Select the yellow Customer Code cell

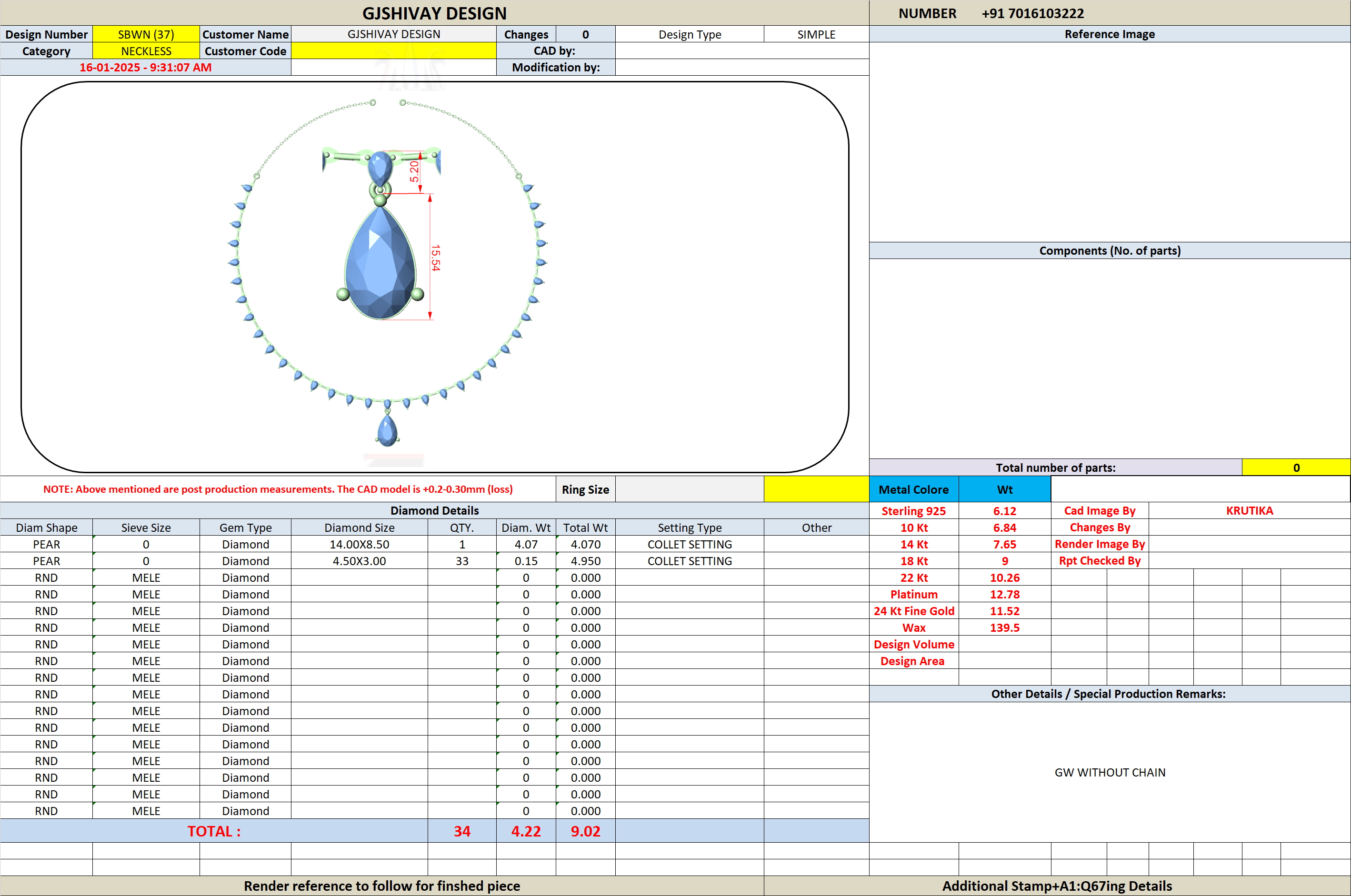pyautogui.click(x=393, y=51)
